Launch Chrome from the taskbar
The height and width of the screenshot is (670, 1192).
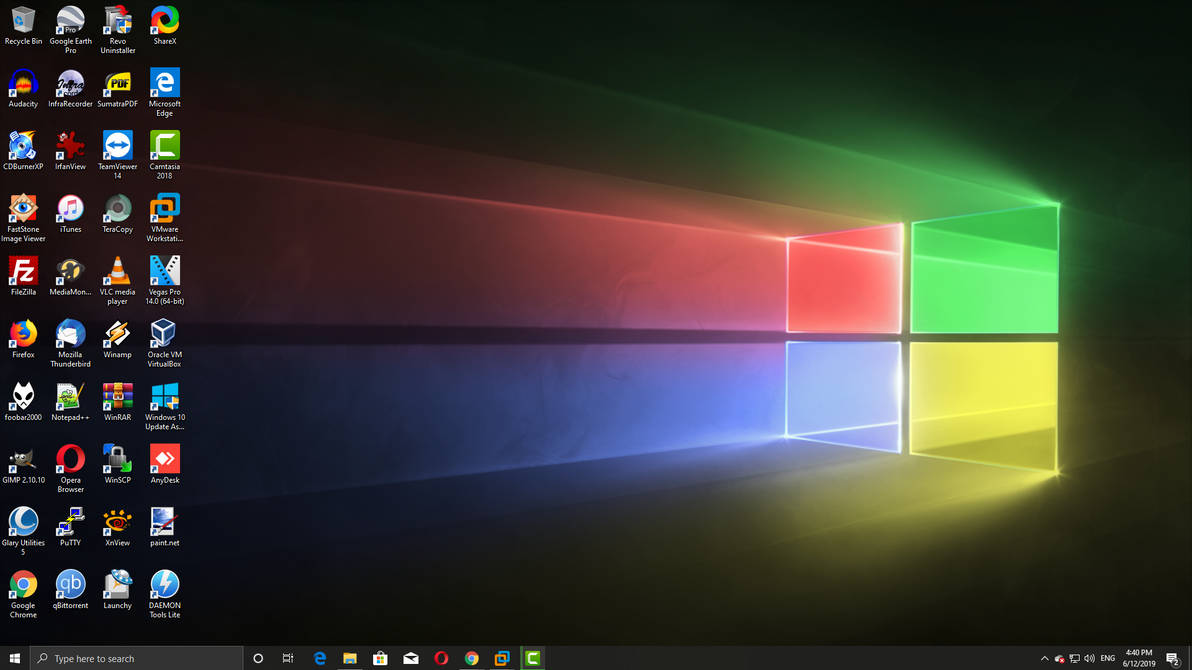(x=471, y=659)
